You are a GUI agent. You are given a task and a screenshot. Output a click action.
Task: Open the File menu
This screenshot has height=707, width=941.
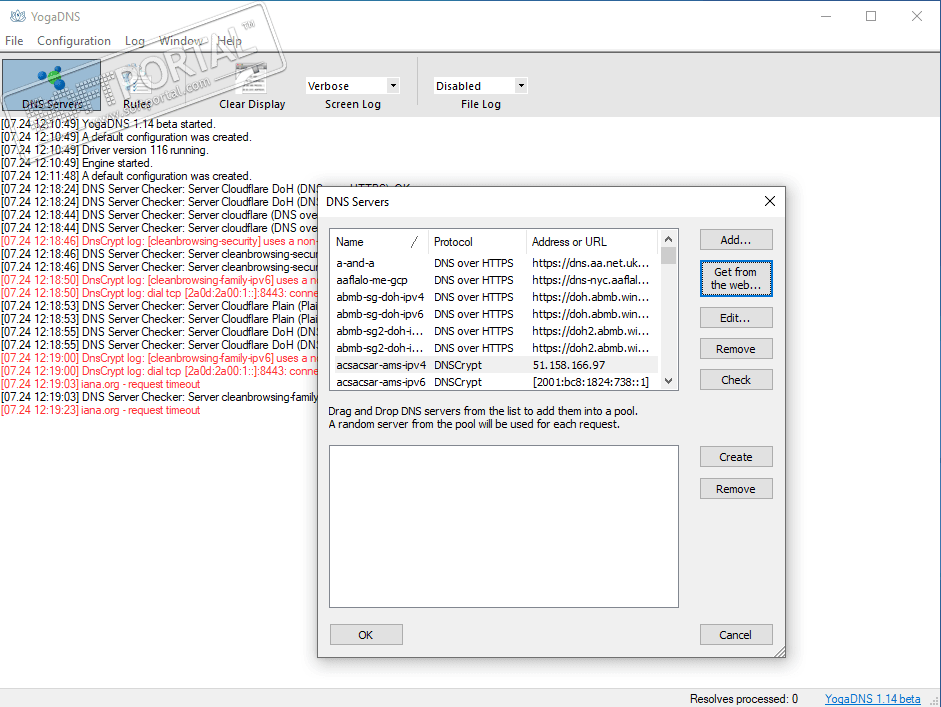coord(14,41)
